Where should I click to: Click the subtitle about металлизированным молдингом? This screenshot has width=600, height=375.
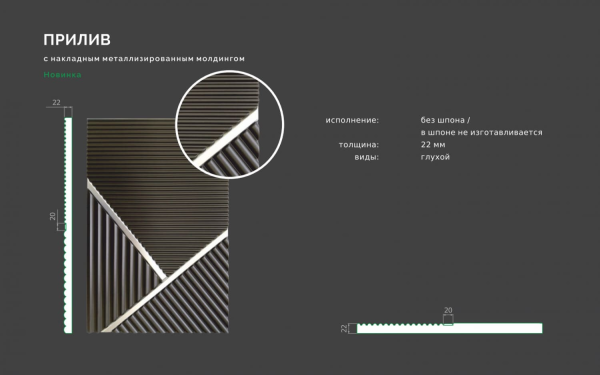[x=144, y=59]
